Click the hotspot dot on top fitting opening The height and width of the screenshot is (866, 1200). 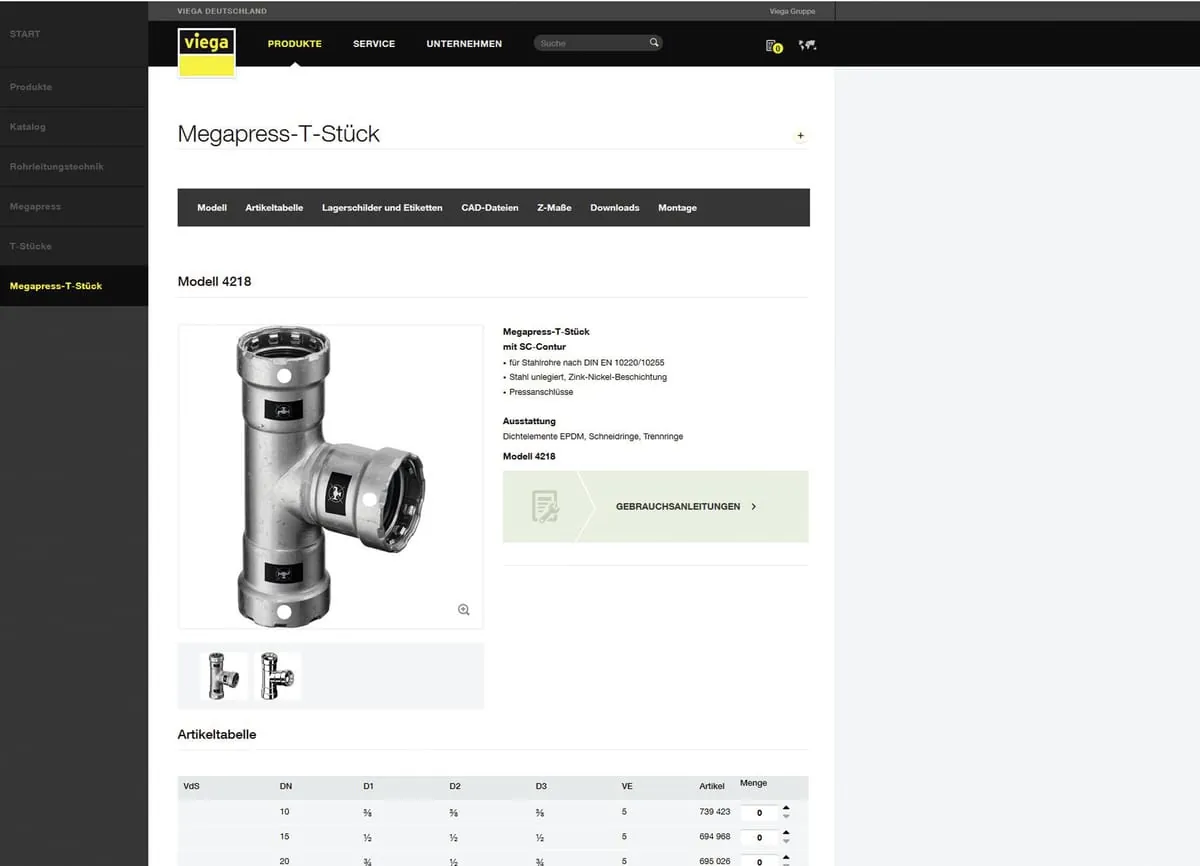pos(284,376)
